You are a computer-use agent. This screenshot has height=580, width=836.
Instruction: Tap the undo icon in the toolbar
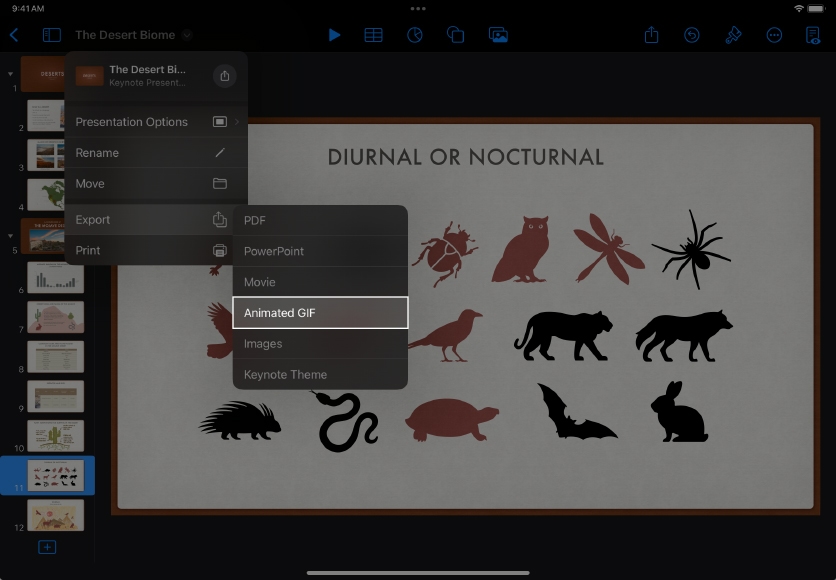click(692, 35)
